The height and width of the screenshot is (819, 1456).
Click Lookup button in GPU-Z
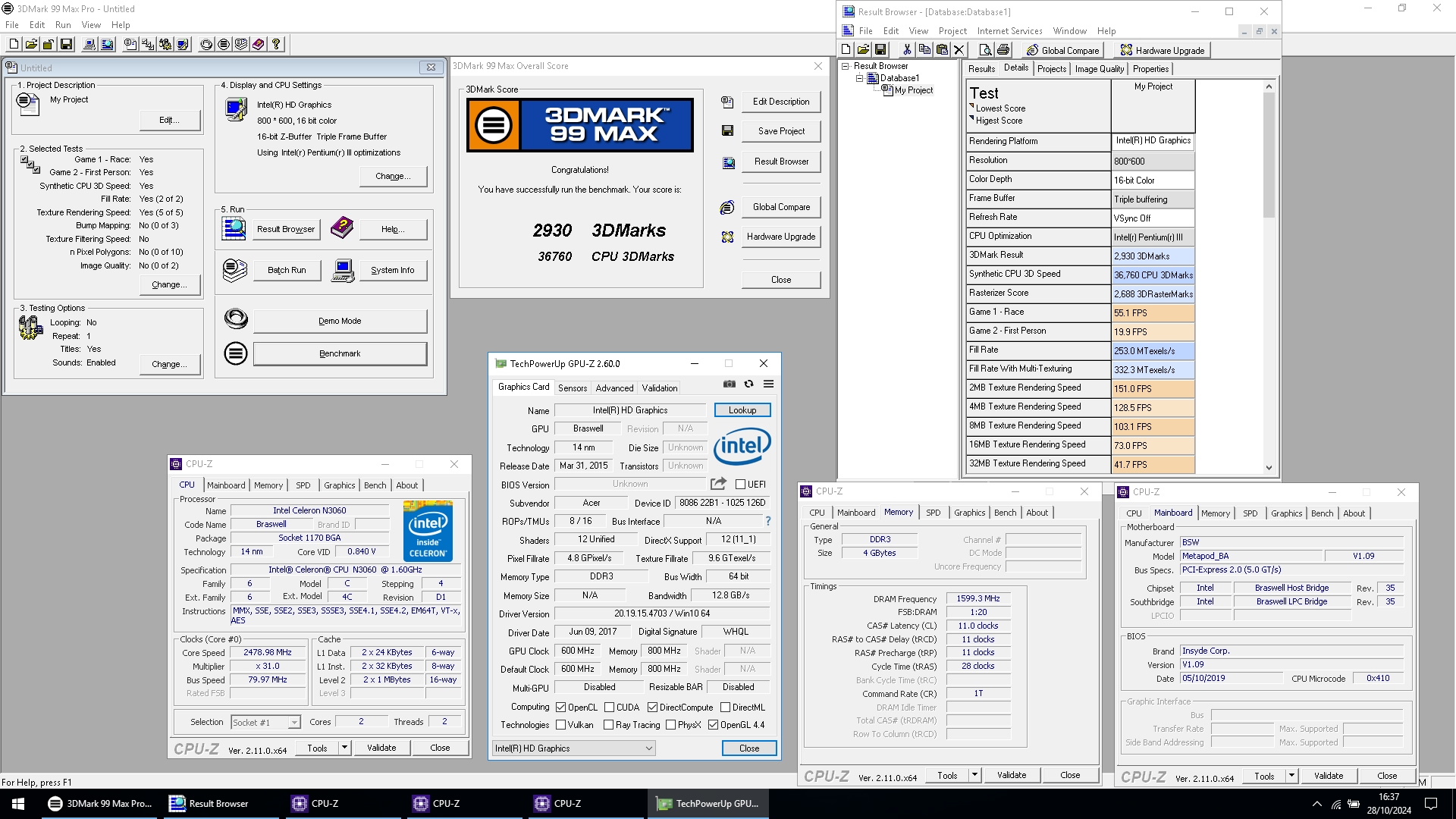742,410
